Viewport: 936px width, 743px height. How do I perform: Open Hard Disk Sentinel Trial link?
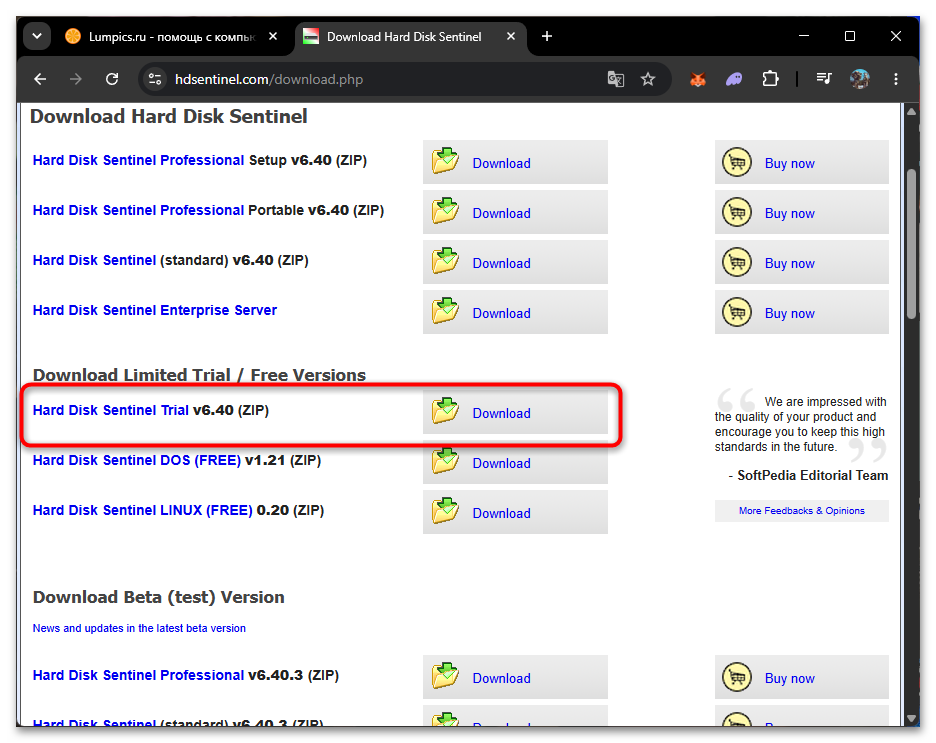(110, 411)
